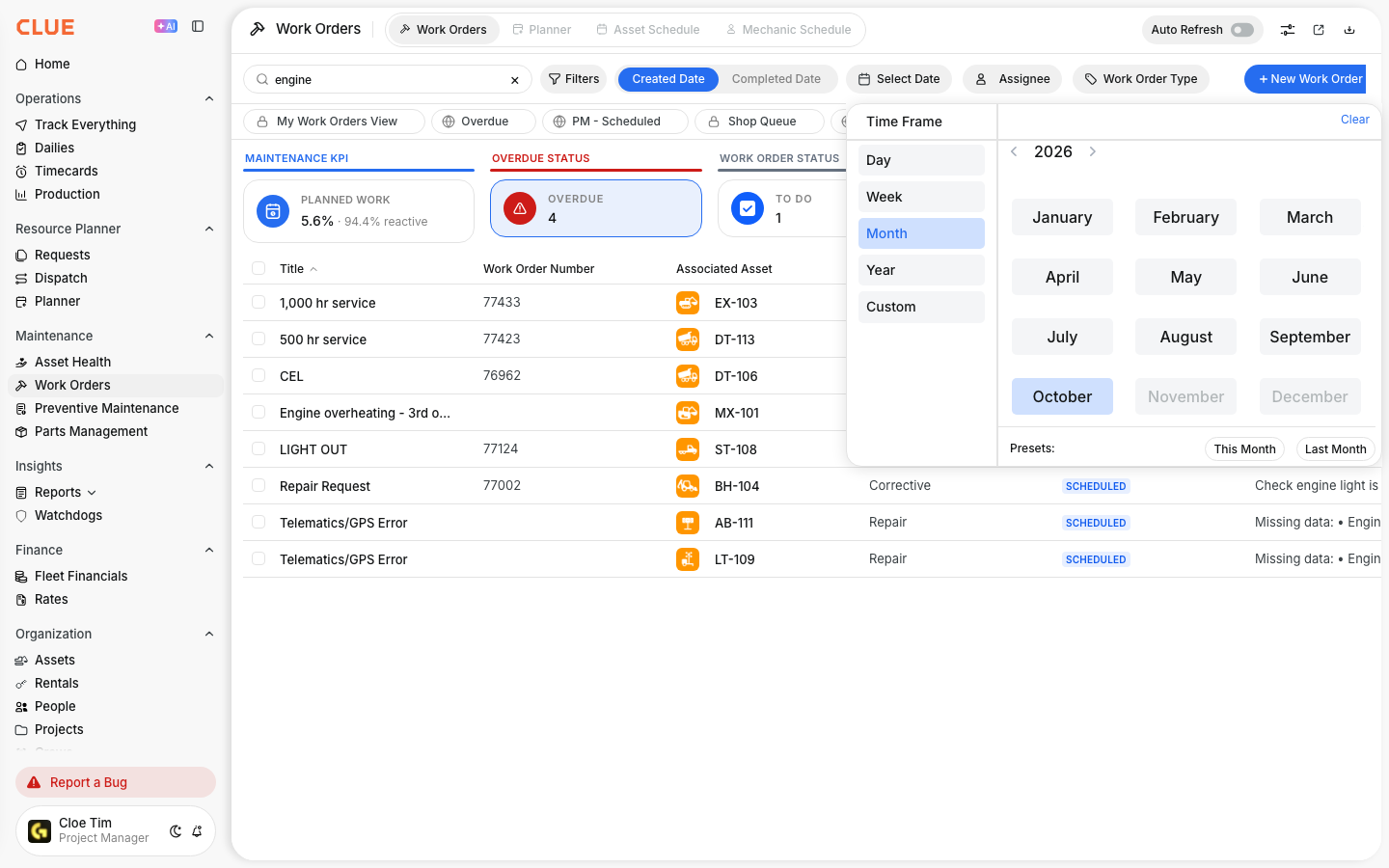Collapse the sidebar panel icon
Image resolution: width=1389 pixels, height=868 pixels.
[x=198, y=27]
